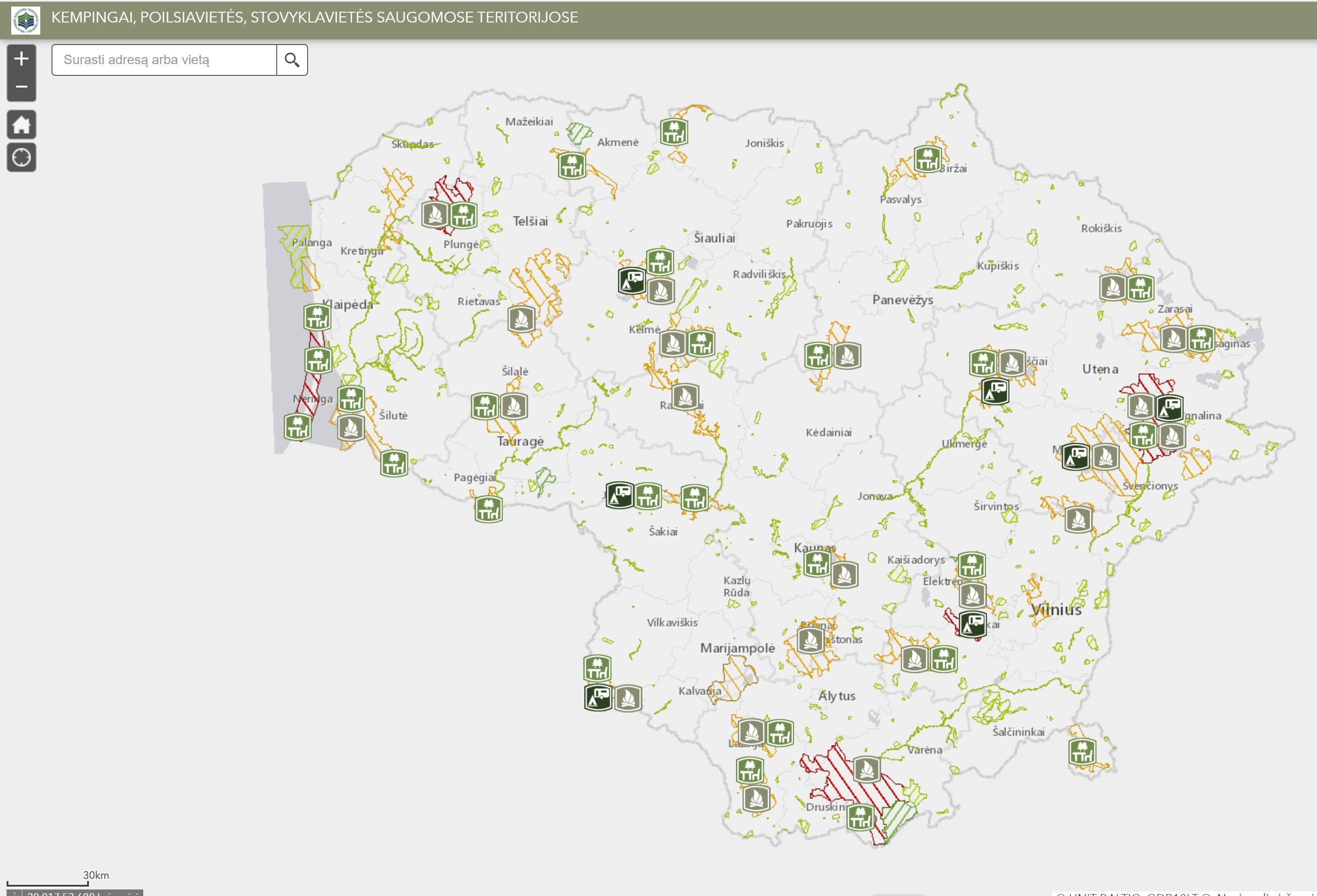Focus the address search field
Image resolution: width=1317 pixels, height=896 pixels.
tap(164, 60)
